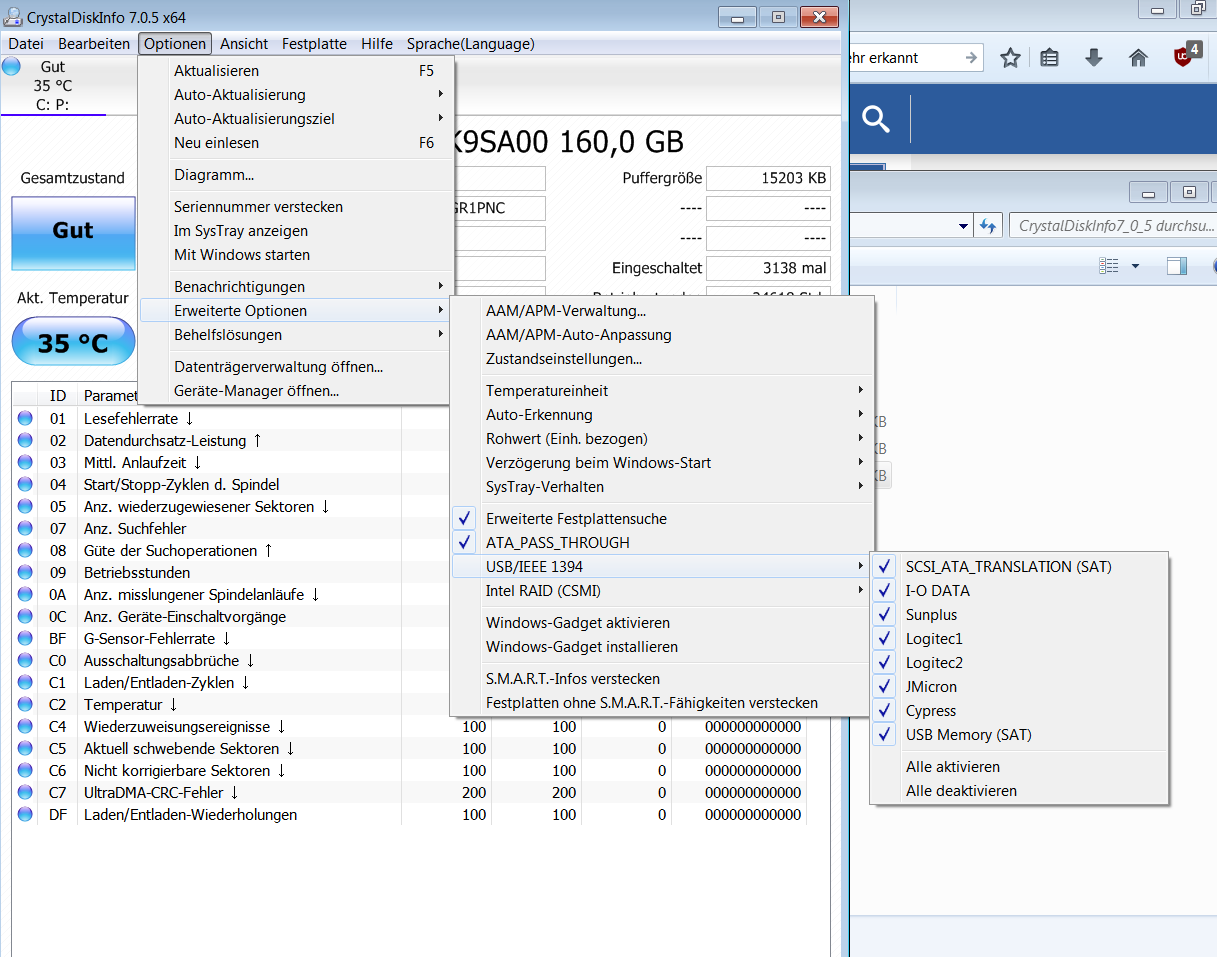This screenshot has width=1217, height=957.
Task: Click the CrystalDiskInfo title bar app icon
Action: point(15,18)
